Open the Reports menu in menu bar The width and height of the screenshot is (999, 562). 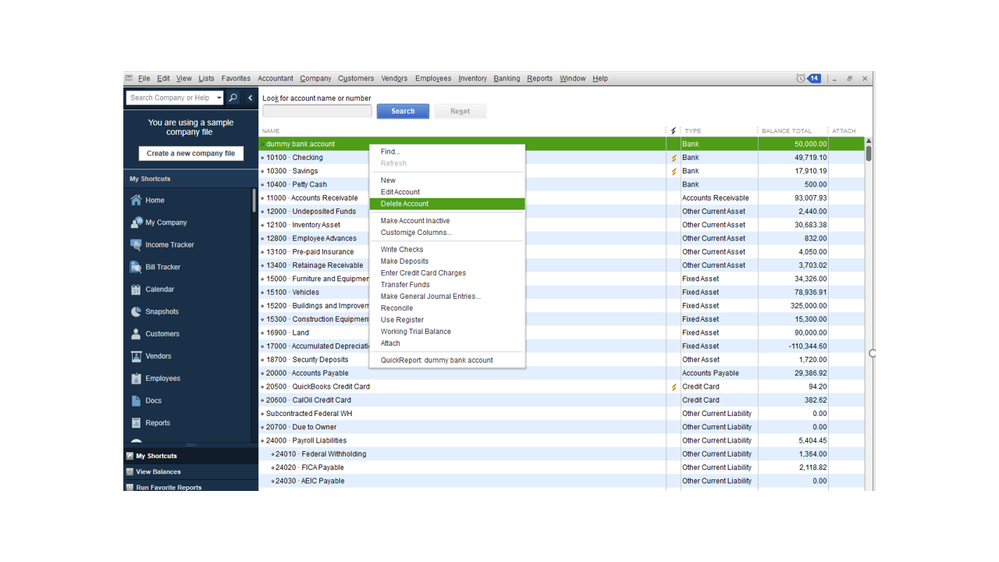tap(540, 78)
